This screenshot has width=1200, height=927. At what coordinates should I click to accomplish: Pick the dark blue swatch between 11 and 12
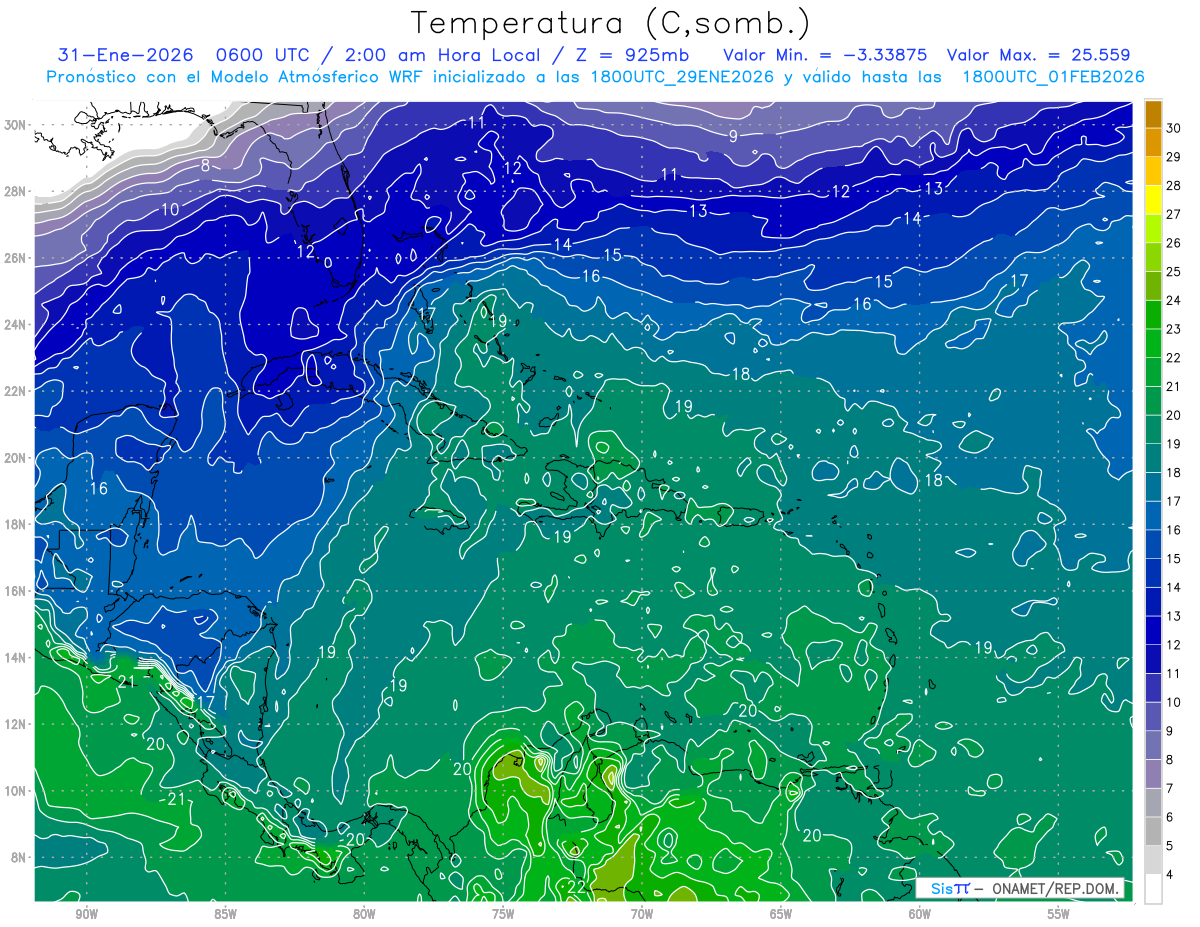[x=1153, y=660]
